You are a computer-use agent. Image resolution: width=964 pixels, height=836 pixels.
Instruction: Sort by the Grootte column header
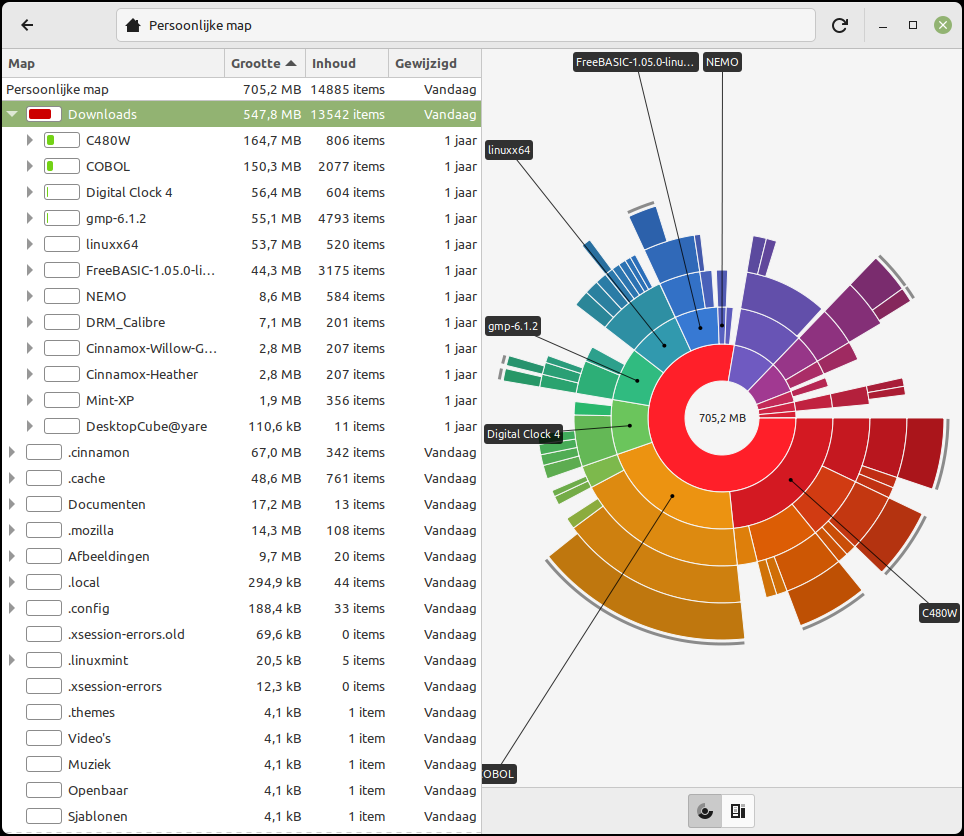tap(264, 63)
